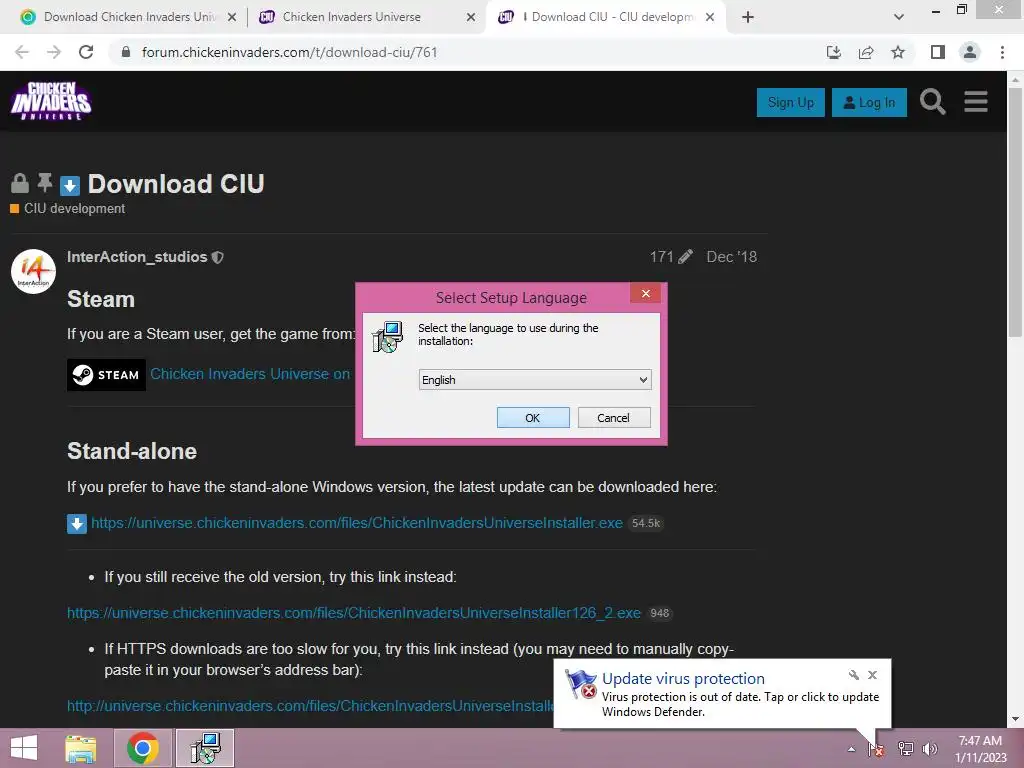Click the Update virus protection notification title
This screenshot has width=1024, height=768.
[683, 679]
